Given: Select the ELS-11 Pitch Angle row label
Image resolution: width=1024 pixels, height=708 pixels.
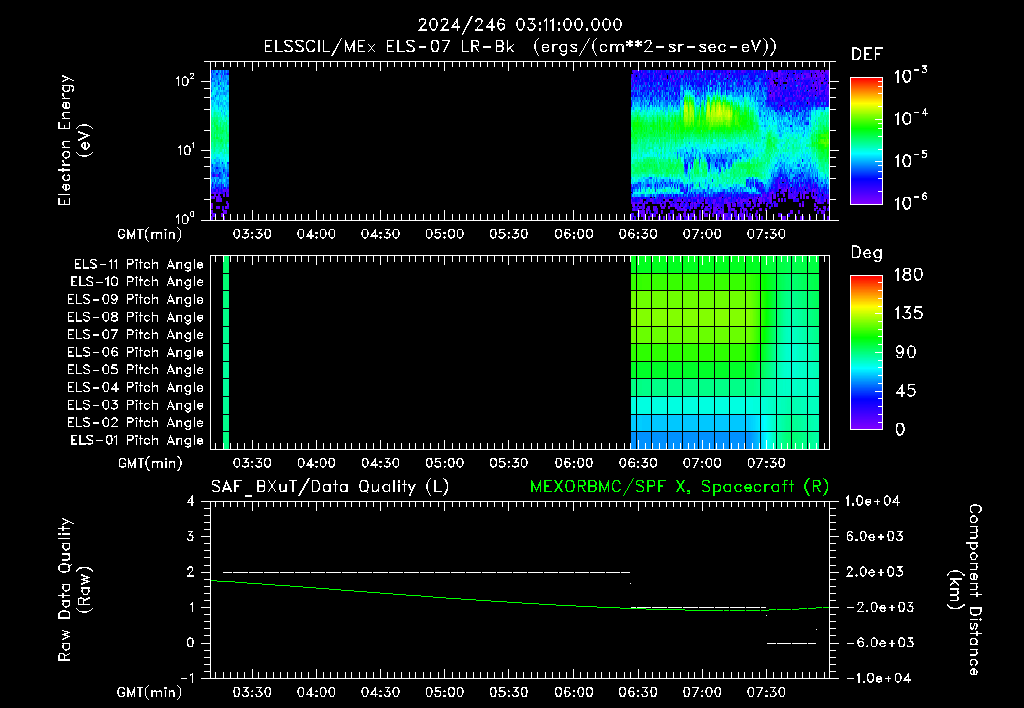Looking at the screenshot, I should [x=138, y=265].
